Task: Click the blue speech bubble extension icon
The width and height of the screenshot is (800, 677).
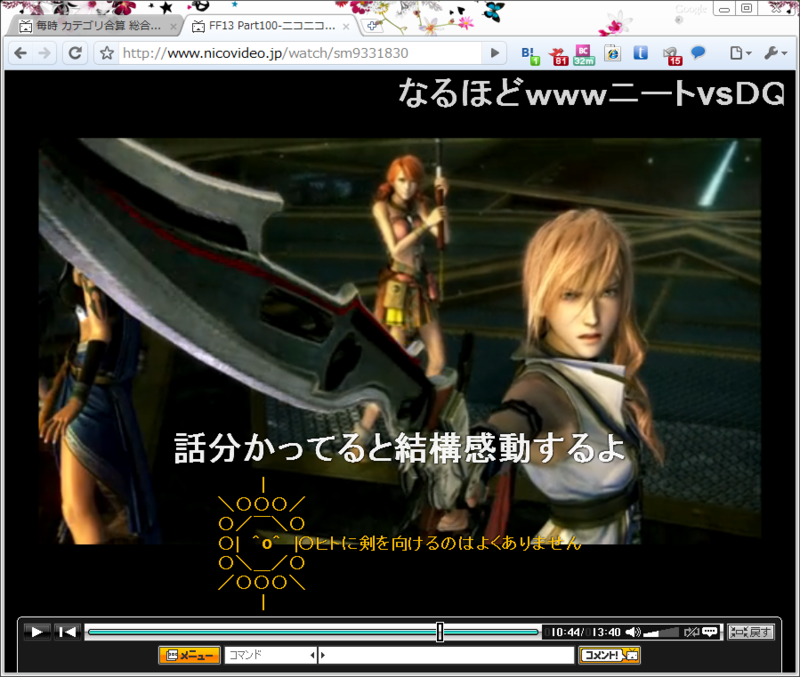Action: pos(699,54)
